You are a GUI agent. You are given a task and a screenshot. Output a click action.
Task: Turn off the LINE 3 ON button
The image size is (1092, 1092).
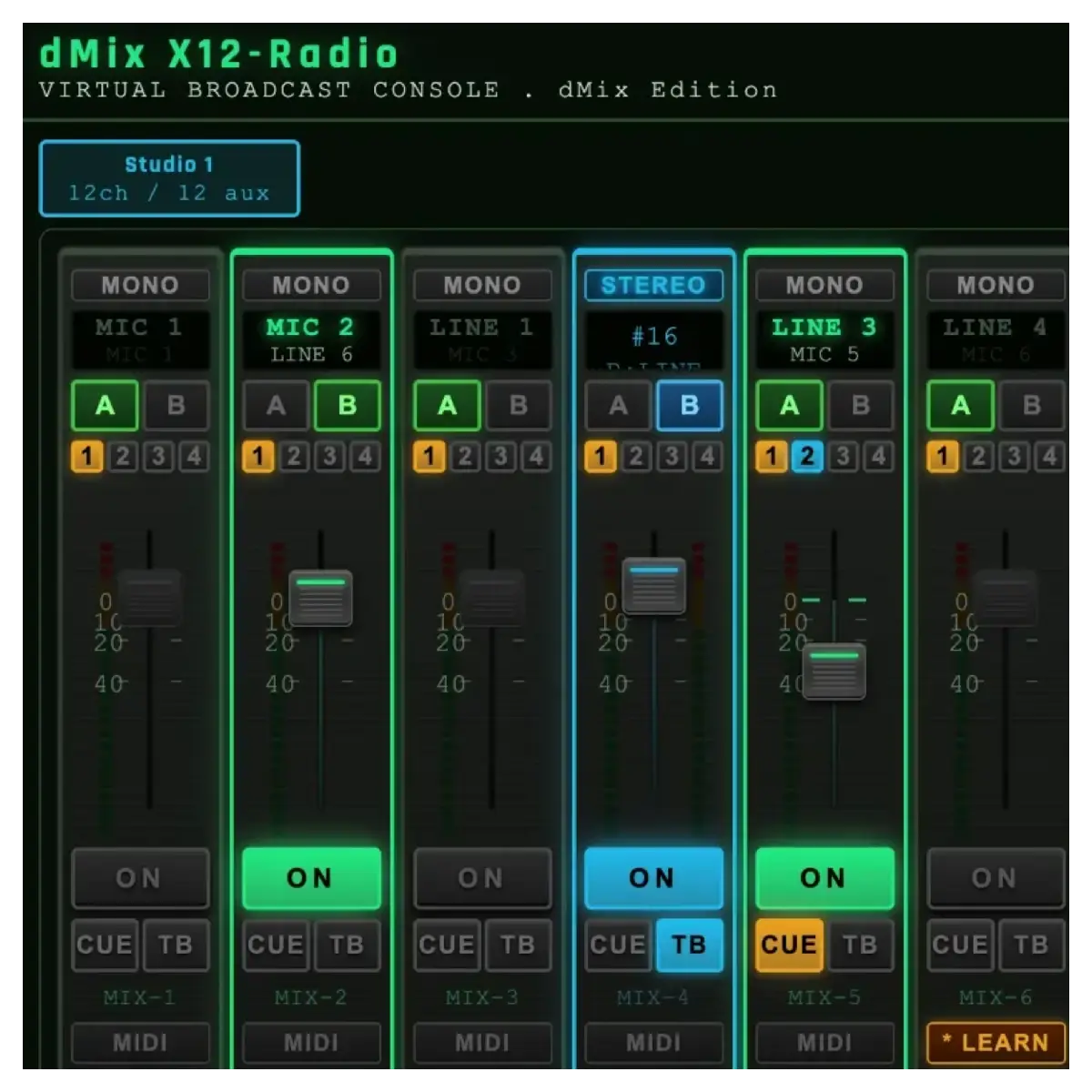[824, 879]
